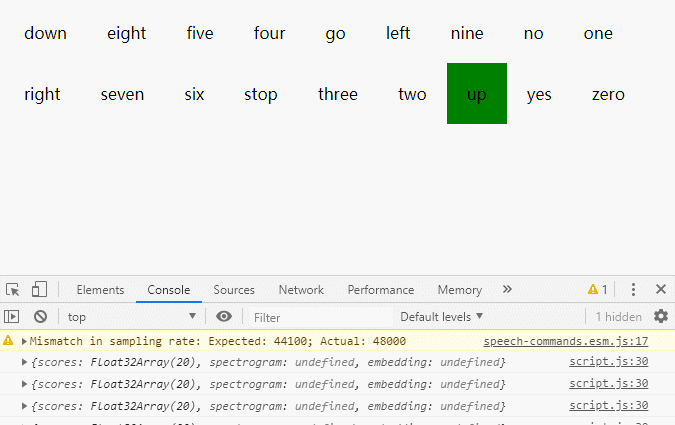Open console settings gear icon
Viewport: 675px width, 425px height.
(660, 317)
